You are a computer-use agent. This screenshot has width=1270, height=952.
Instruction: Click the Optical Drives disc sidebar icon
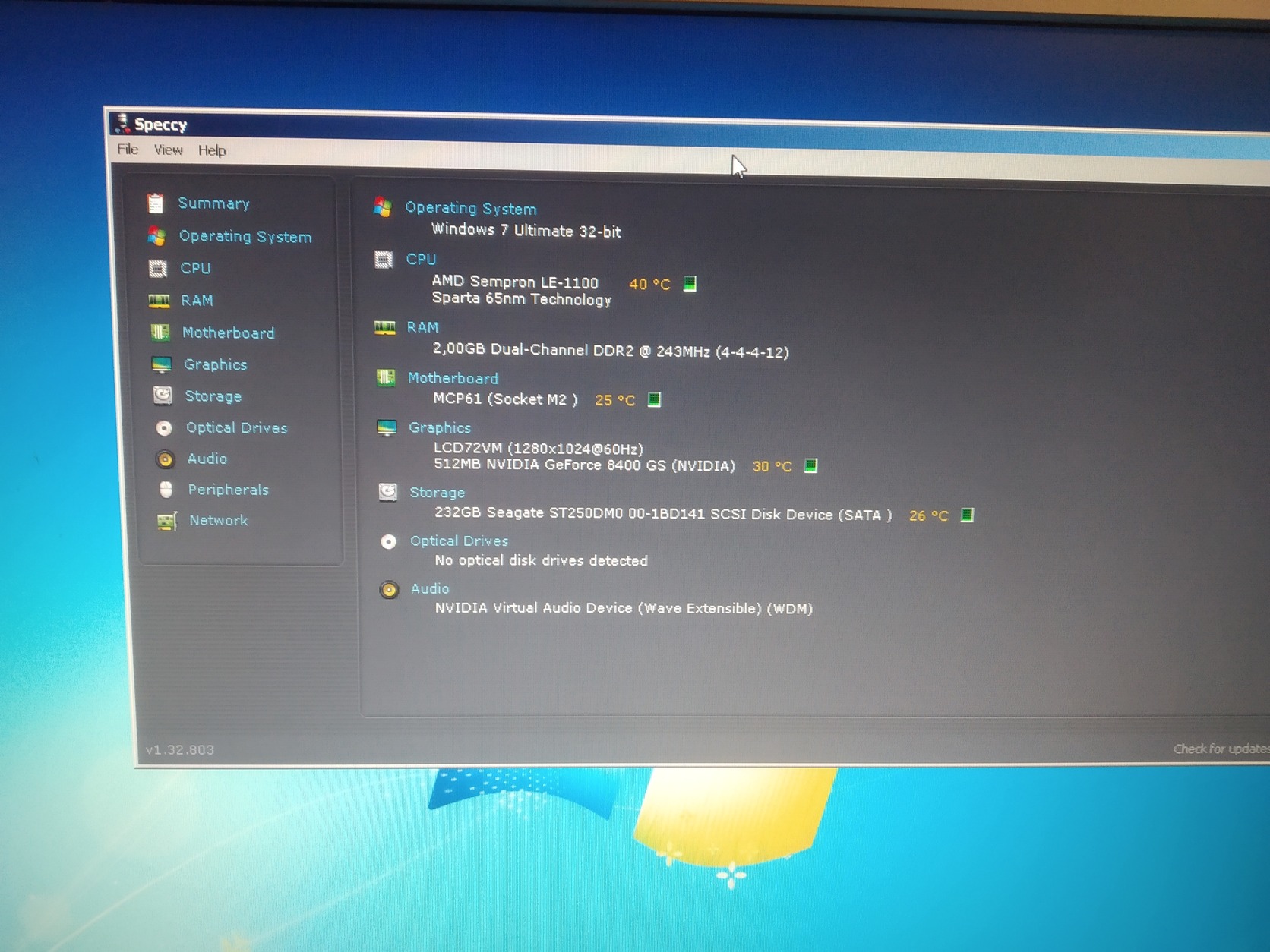coord(164,427)
